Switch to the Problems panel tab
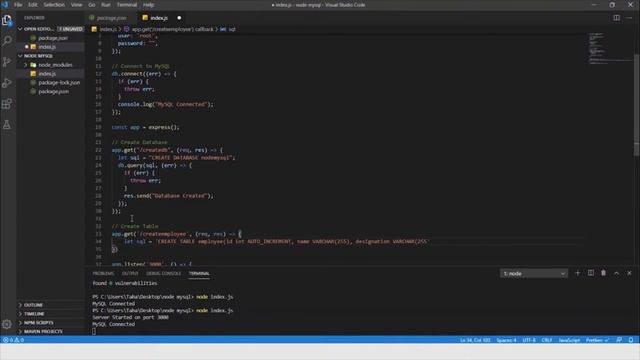 [x=103, y=273]
